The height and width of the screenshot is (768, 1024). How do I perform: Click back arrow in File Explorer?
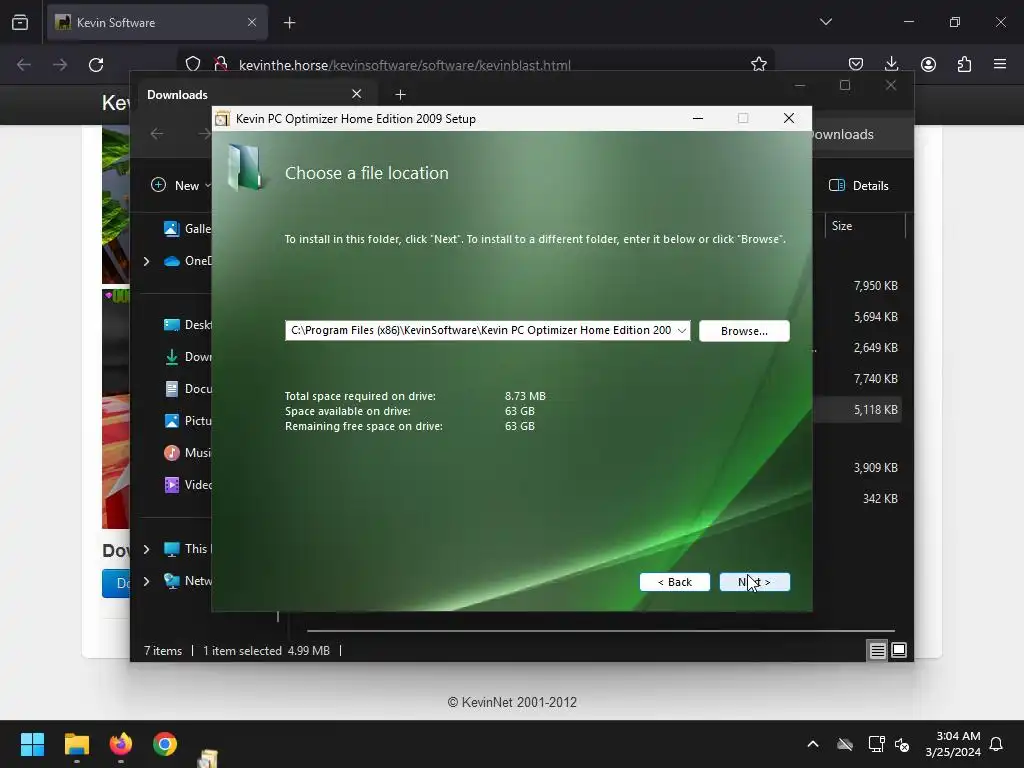pos(157,134)
